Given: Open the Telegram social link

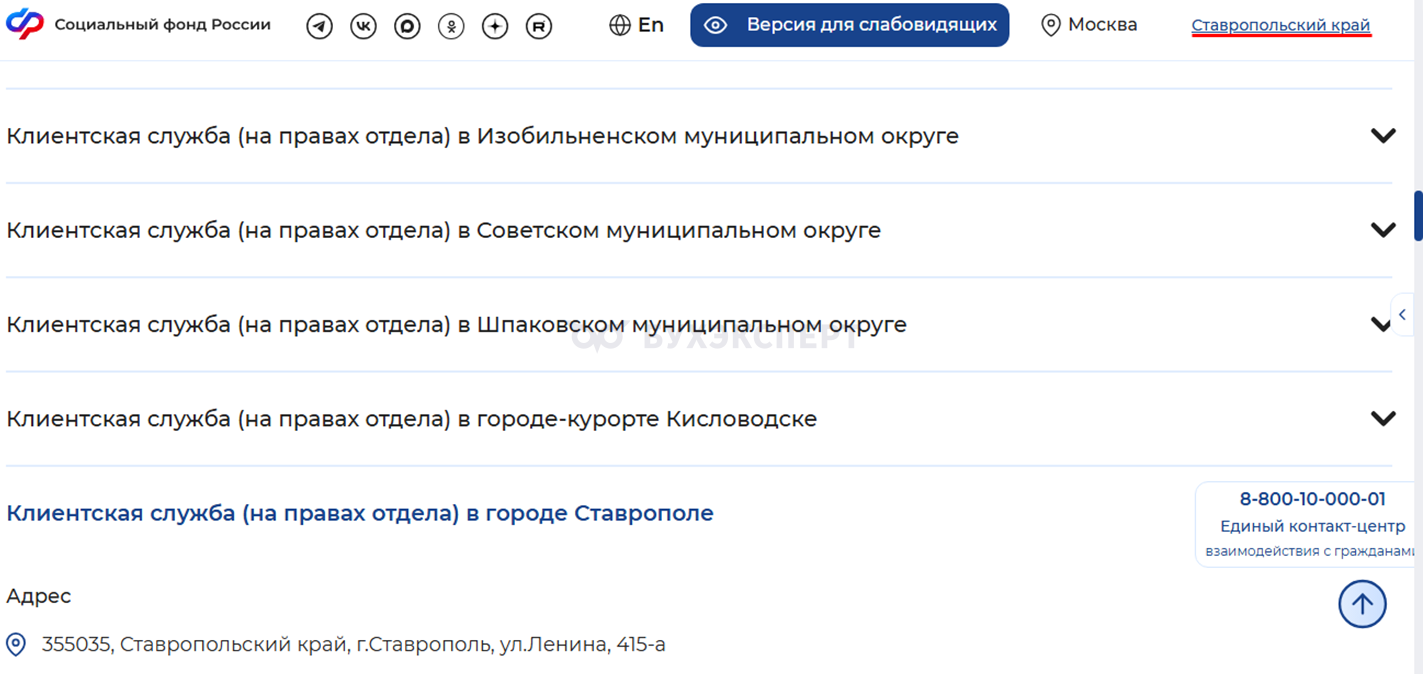Looking at the screenshot, I should pyautogui.click(x=319, y=26).
